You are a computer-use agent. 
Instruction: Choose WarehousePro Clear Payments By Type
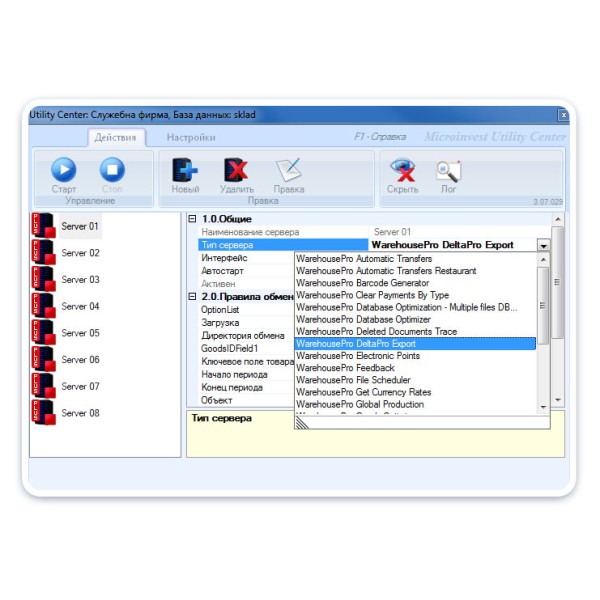point(416,295)
